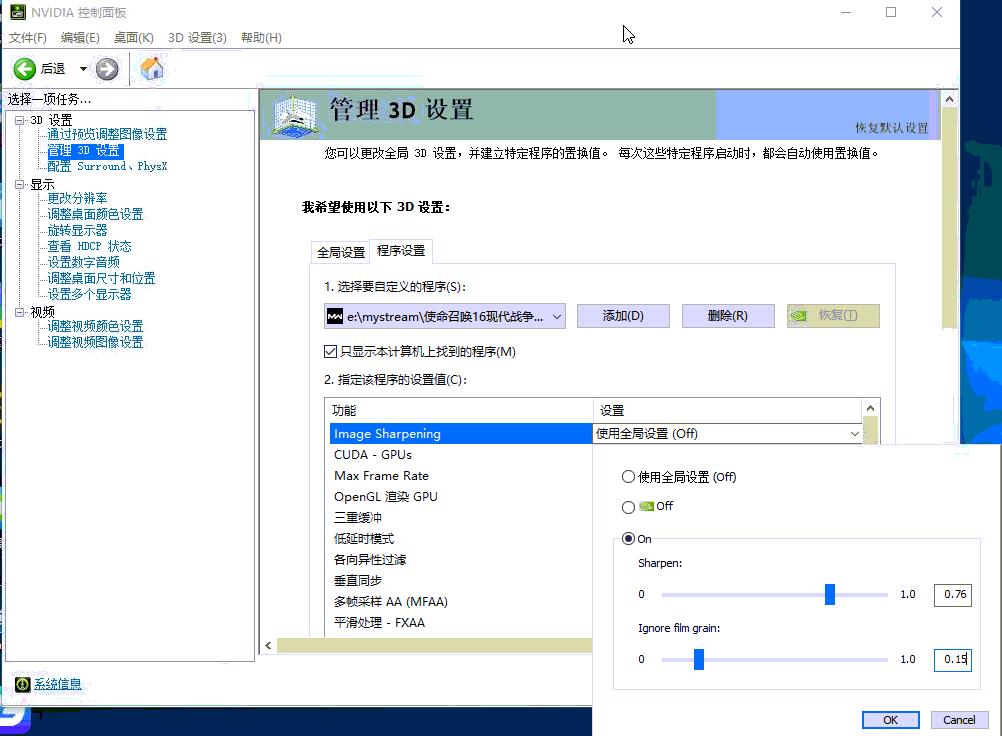1002x736 pixels.
Task: Click the Ignore film grain slider handle
Action: [699, 659]
